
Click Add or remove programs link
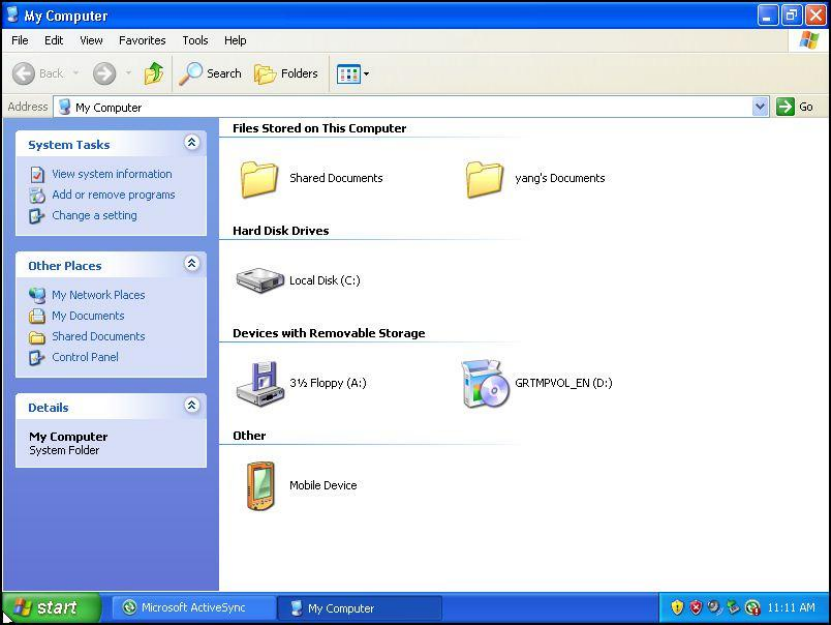click(x=113, y=195)
